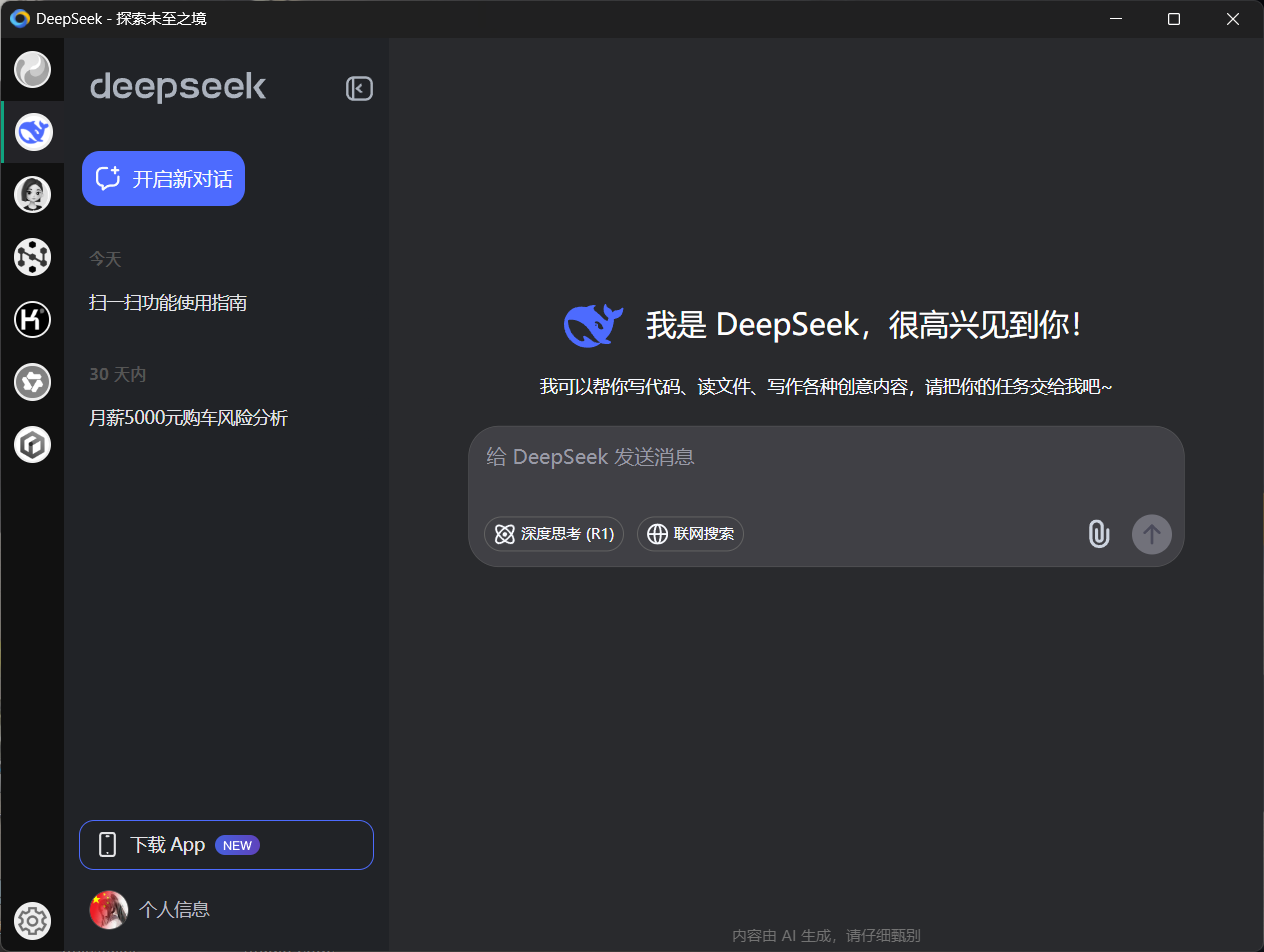Toggle 联网搜索 web search on
1264x952 pixels.
tap(690, 534)
